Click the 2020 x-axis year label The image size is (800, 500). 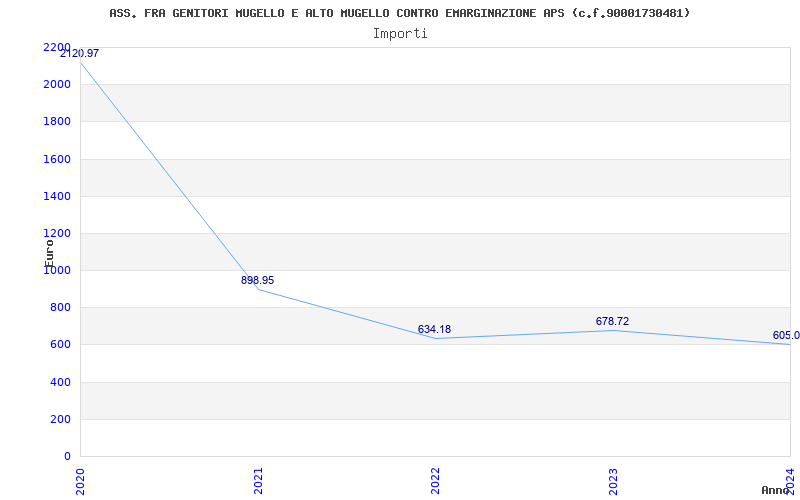pos(80,481)
